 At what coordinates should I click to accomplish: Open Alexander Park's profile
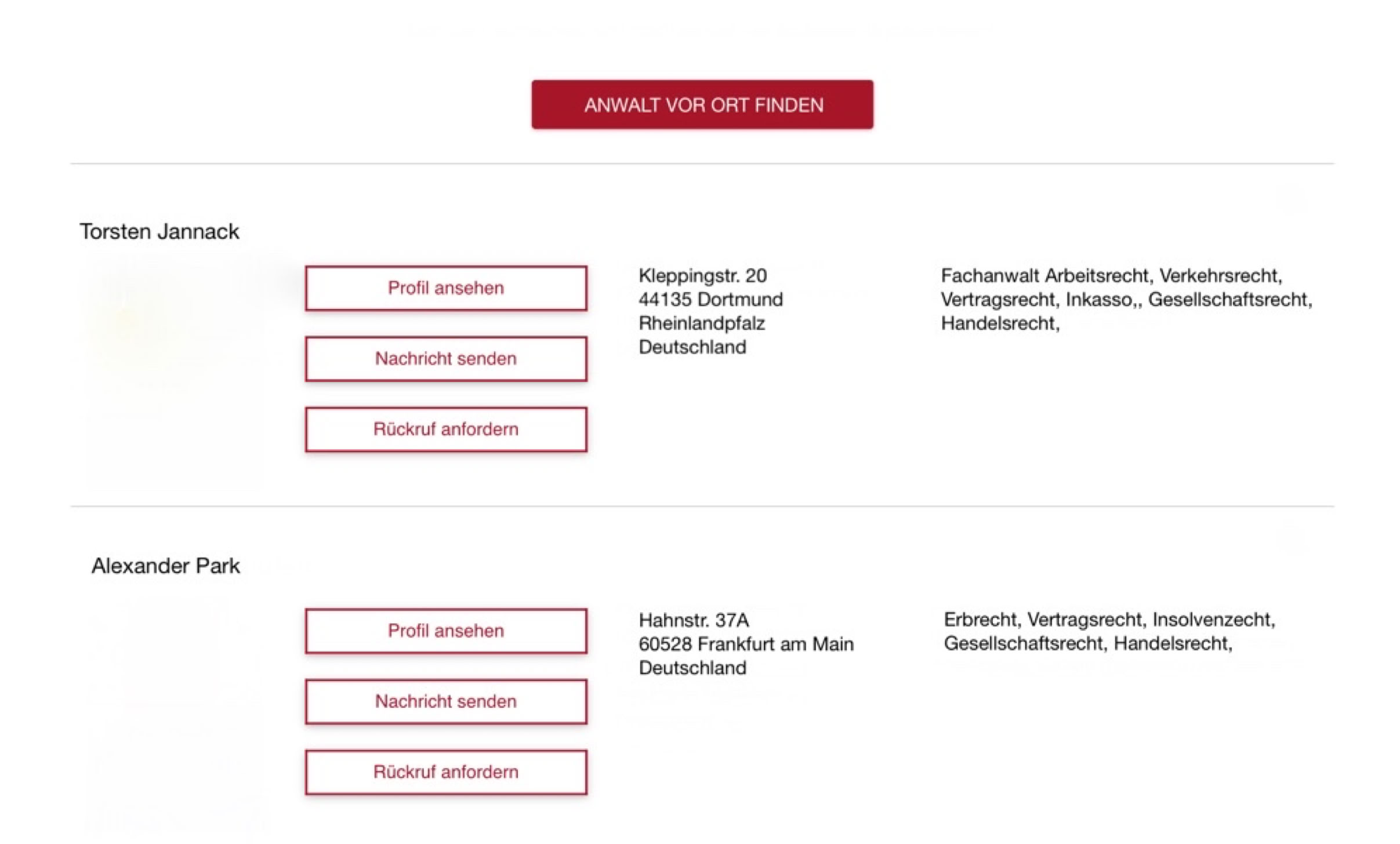coord(445,631)
